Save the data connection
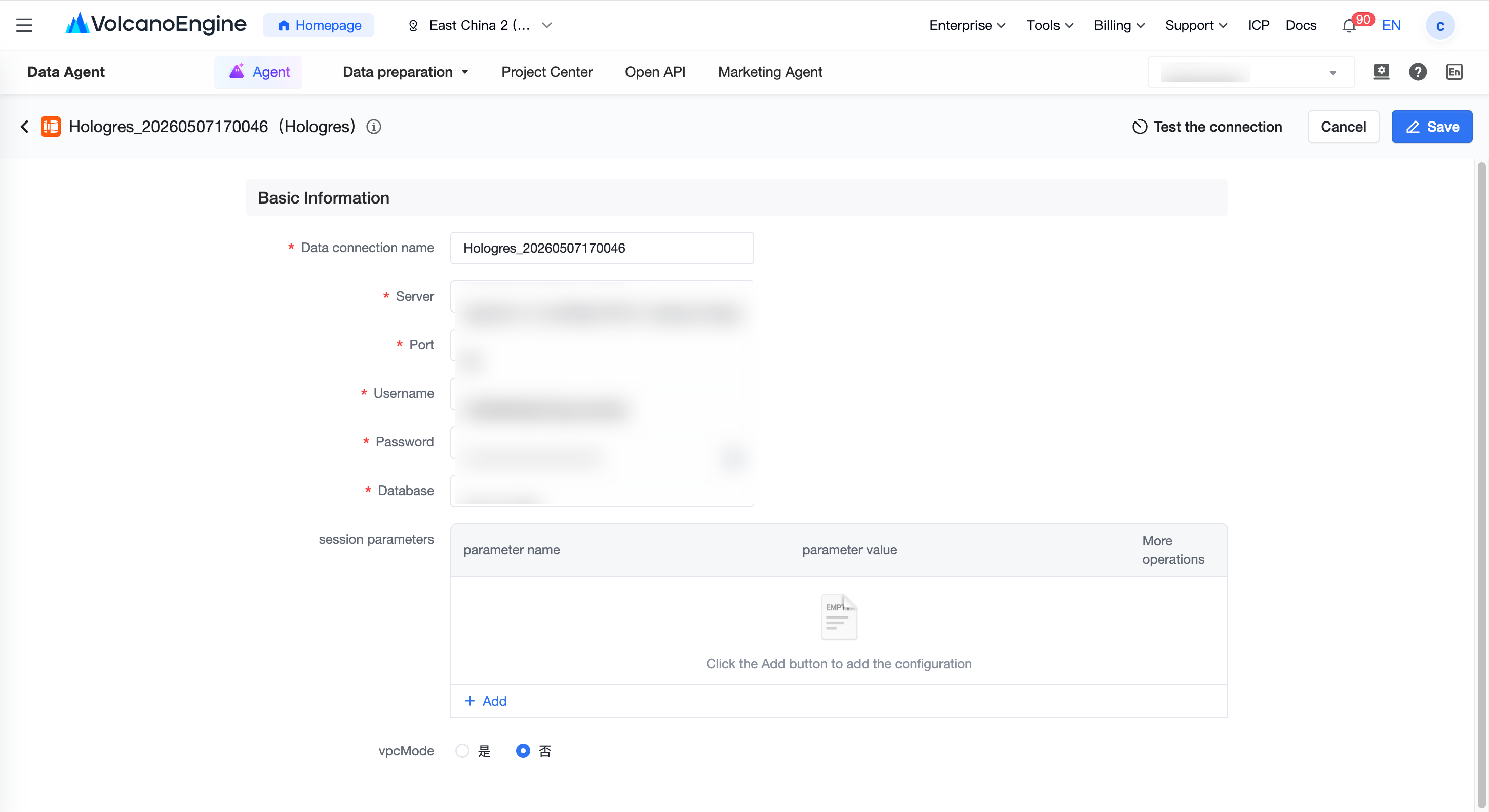 1432,127
